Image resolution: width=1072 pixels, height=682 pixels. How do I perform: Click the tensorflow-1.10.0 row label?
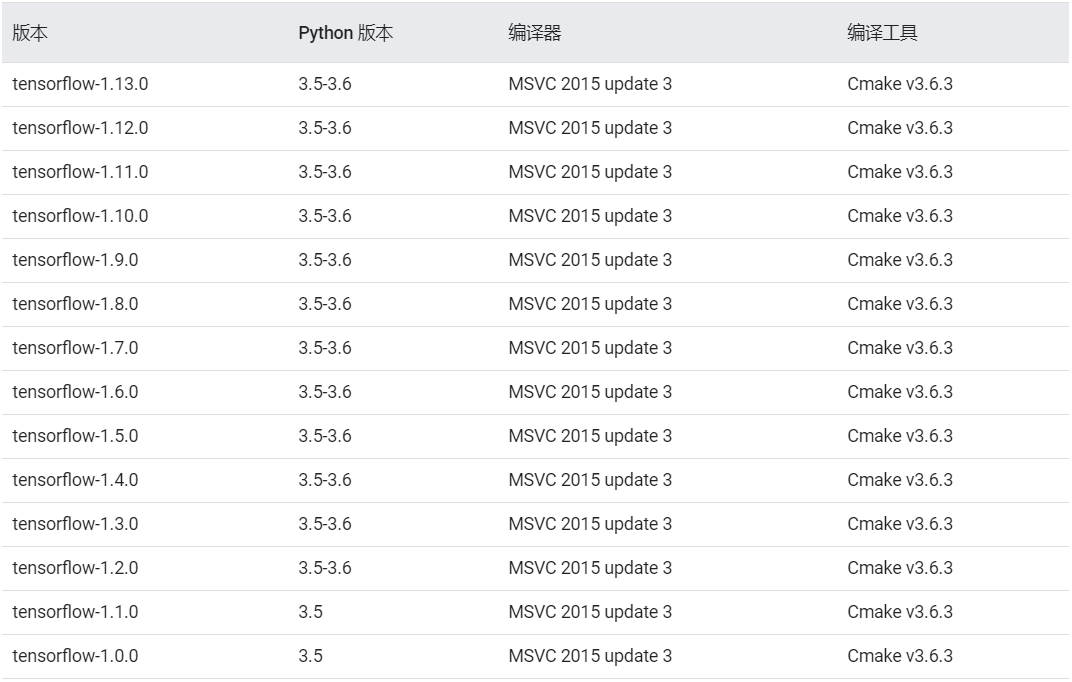80,216
